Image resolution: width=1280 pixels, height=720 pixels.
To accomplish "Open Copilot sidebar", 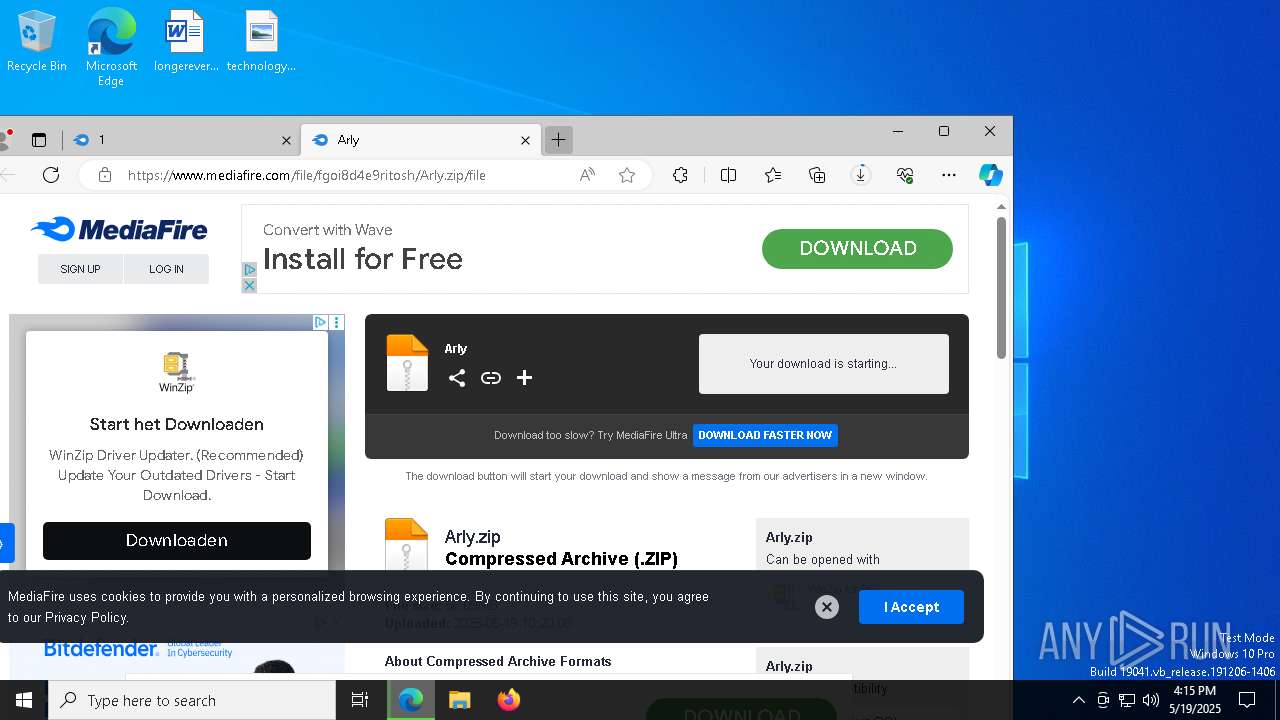I will 990,175.
